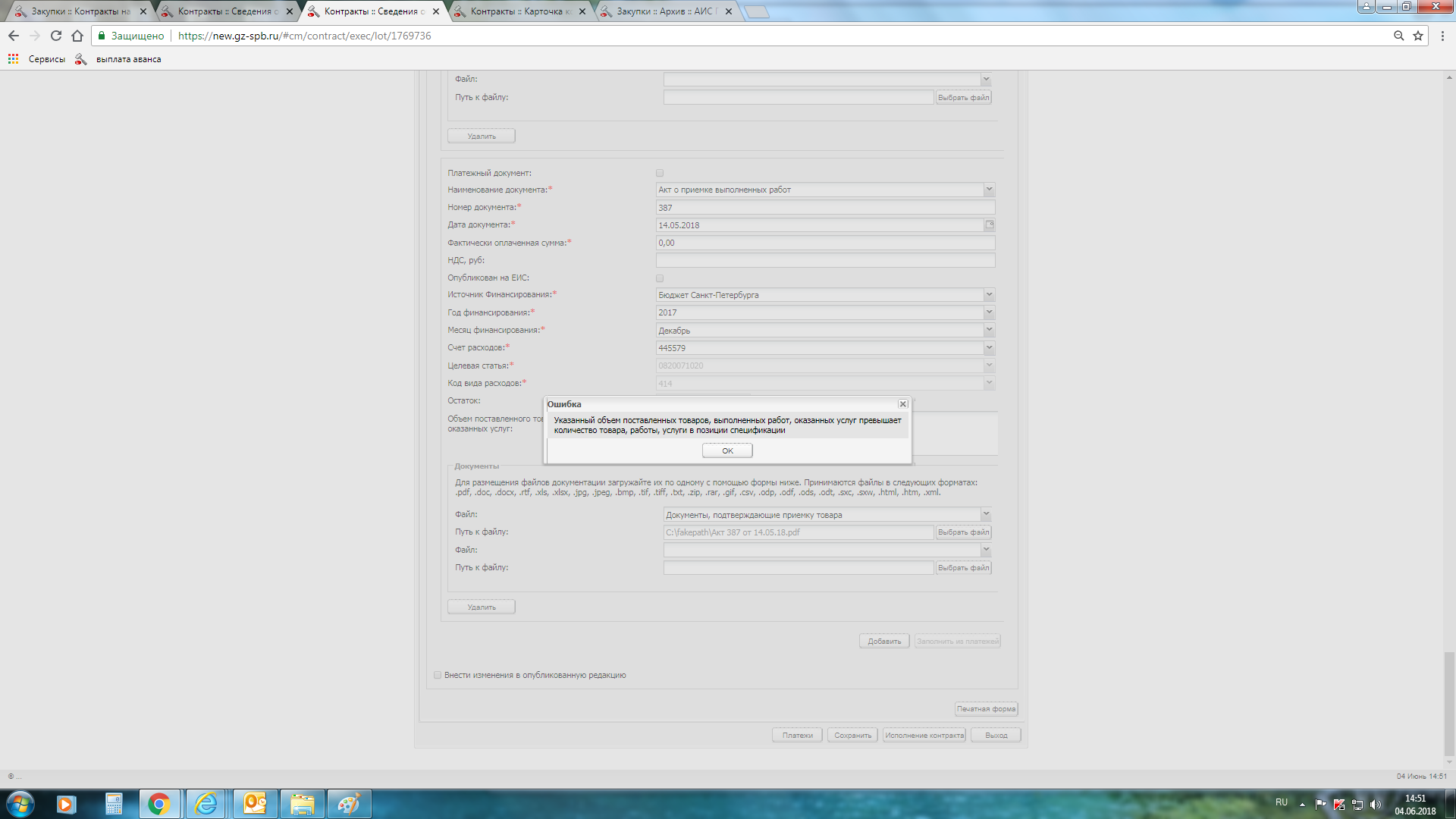Open the empty Файл dropdown below Акт 387

tap(986, 550)
